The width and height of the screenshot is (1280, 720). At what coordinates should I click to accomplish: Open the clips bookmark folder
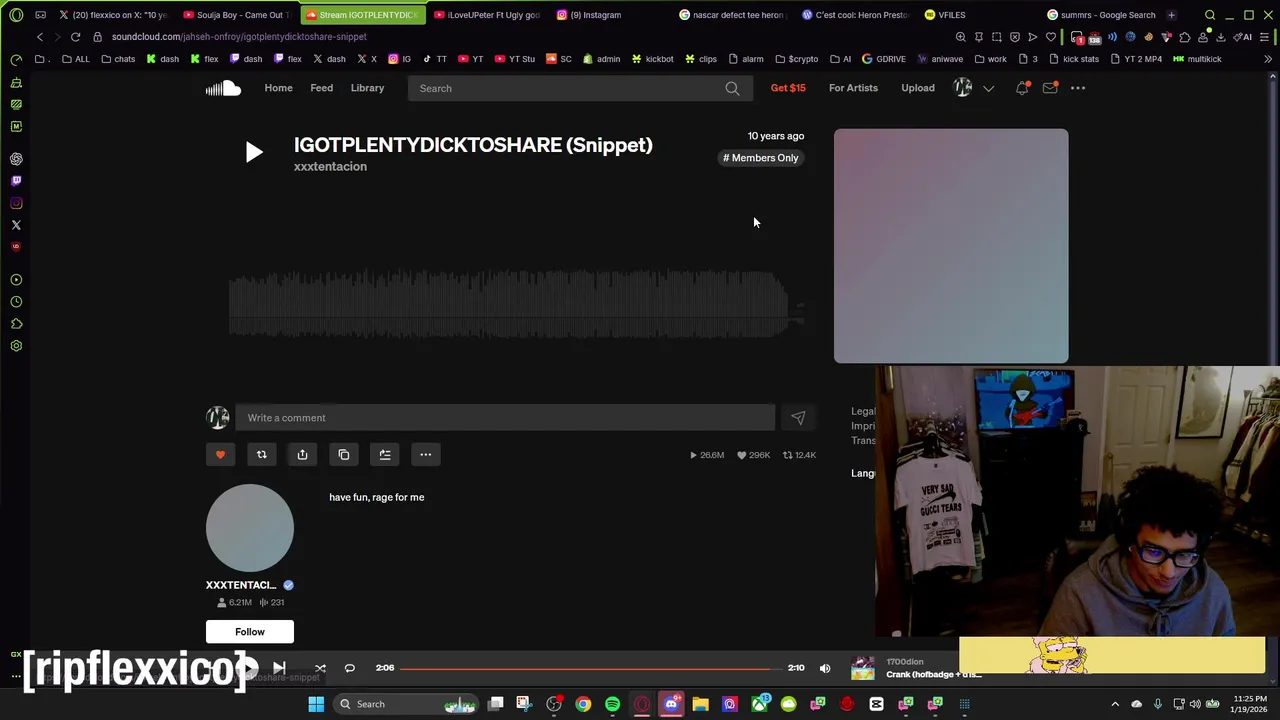tap(700, 59)
